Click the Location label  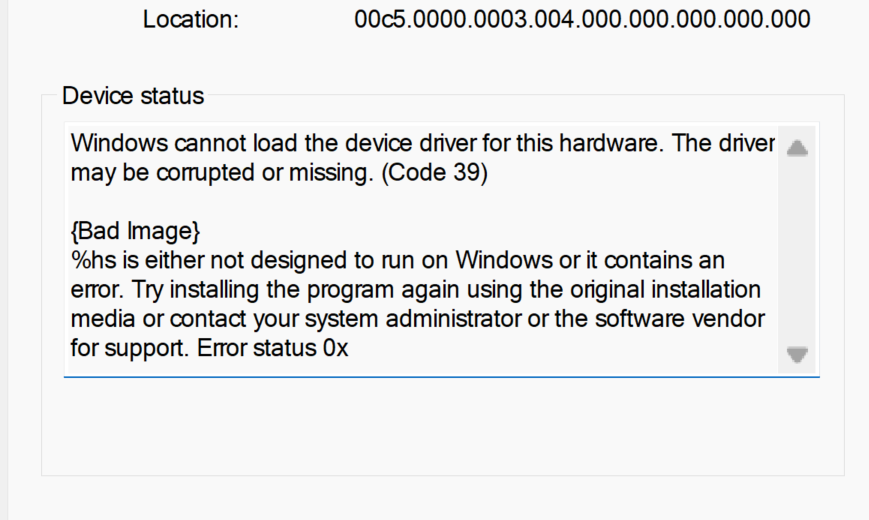[191, 20]
